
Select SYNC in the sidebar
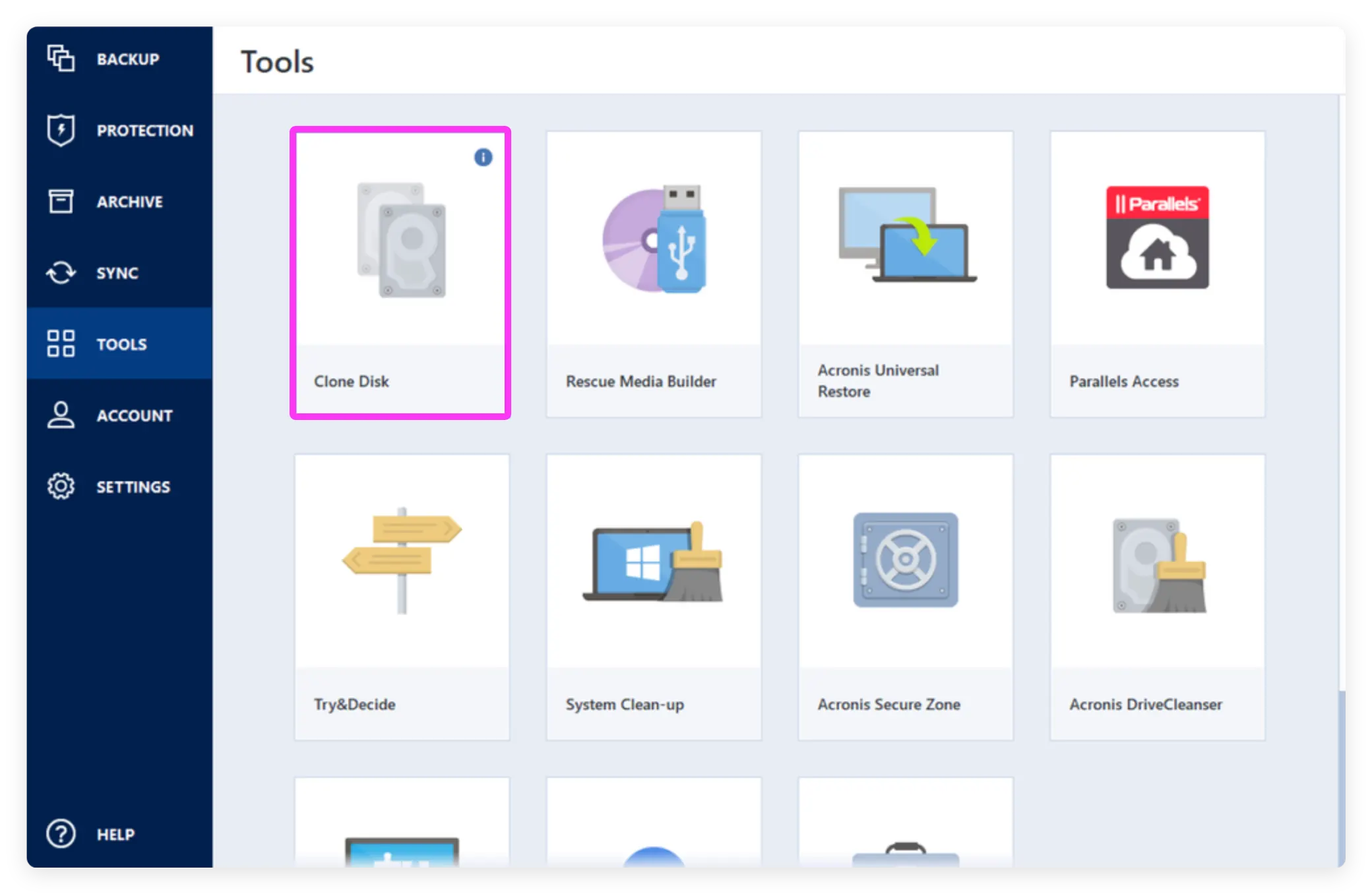tap(119, 272)
